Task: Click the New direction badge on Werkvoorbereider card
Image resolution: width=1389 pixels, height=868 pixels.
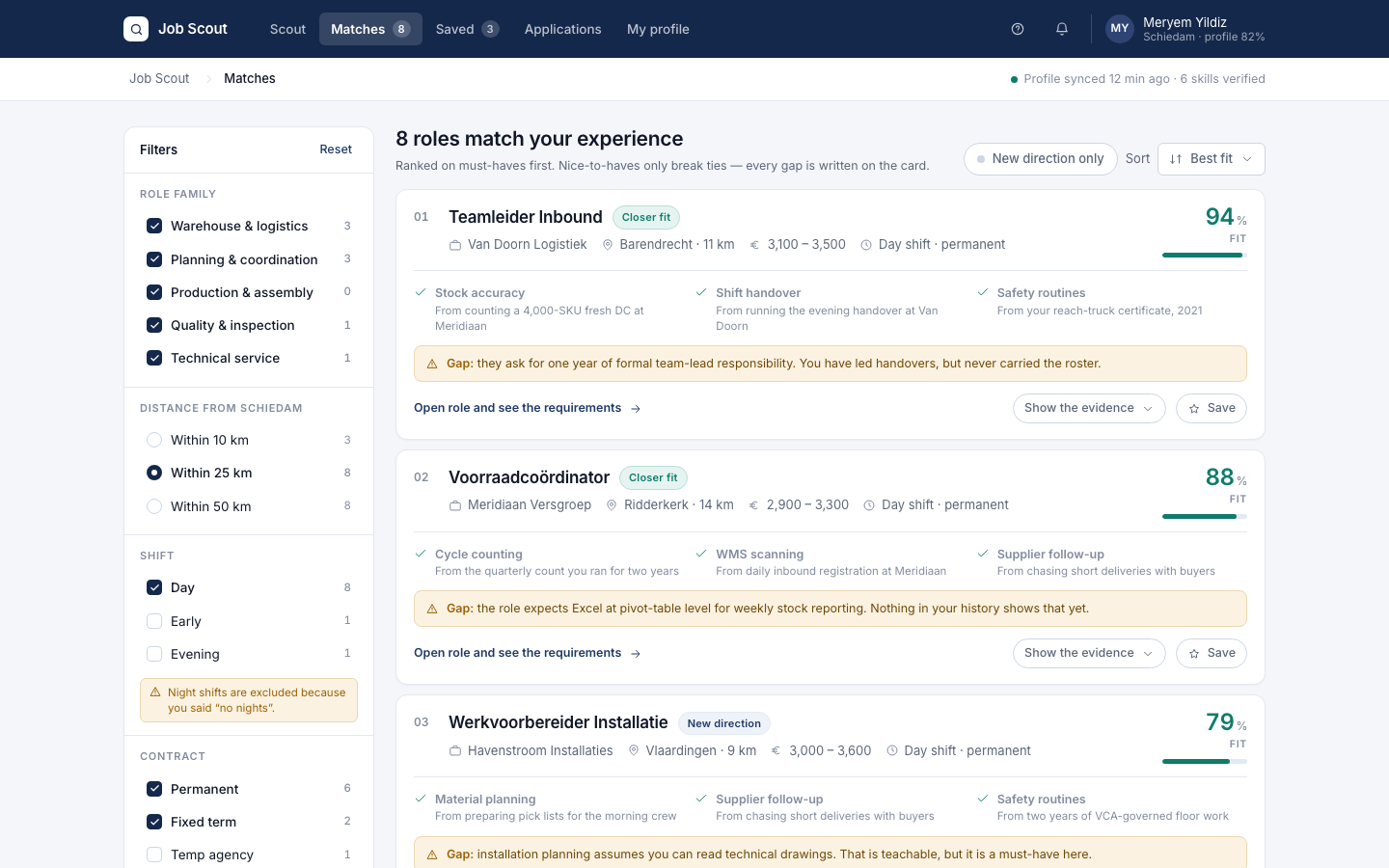Action: point(724,723)
